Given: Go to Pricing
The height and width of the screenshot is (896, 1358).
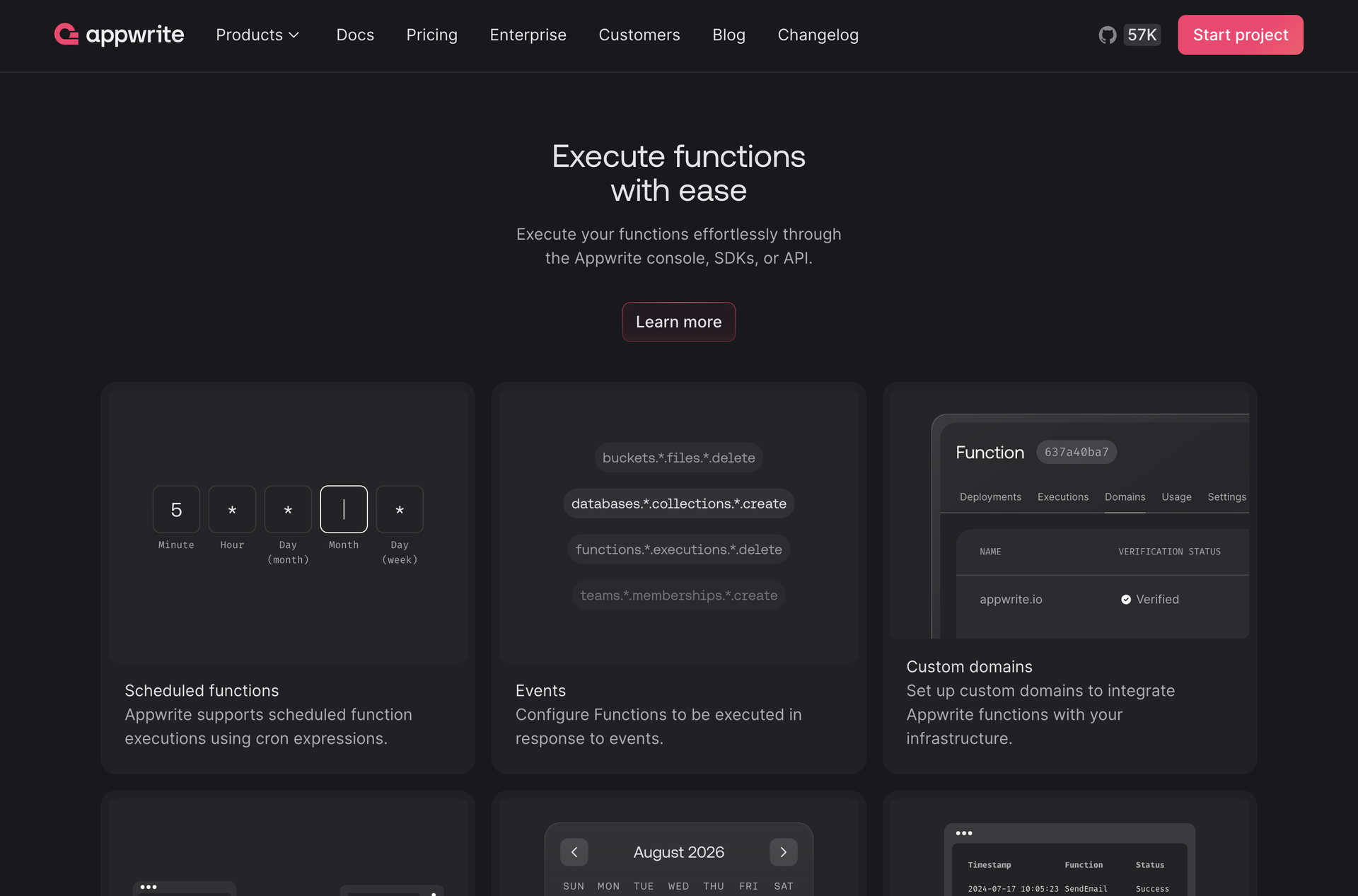Looking at the screenshot, I should 432,35.
